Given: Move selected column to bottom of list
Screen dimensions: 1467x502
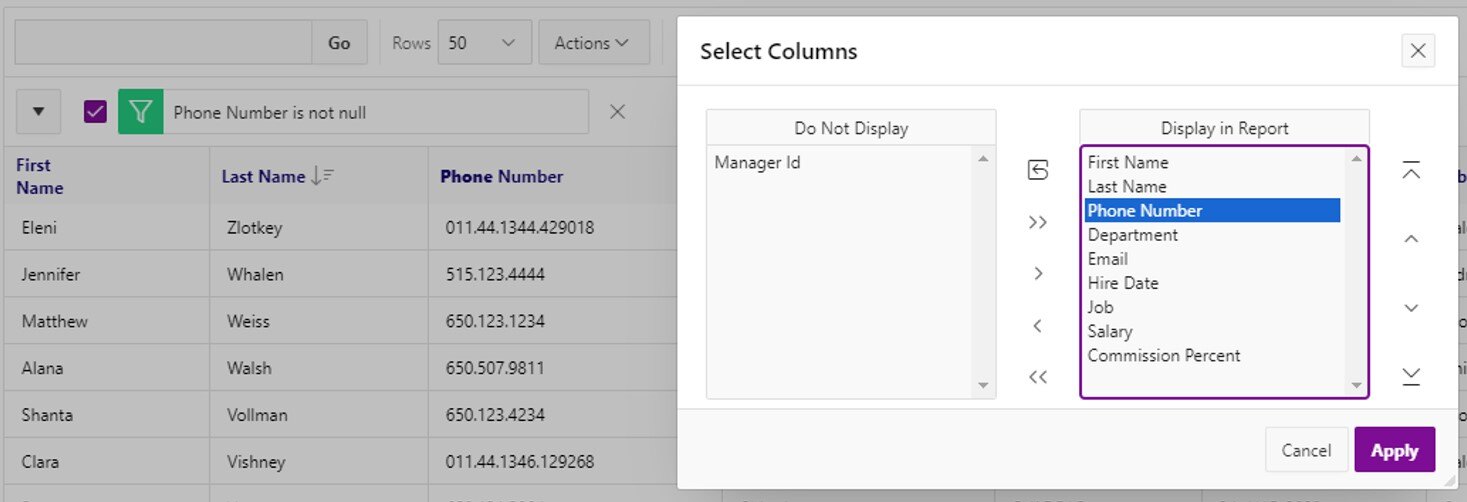Looking at the screenshot, I should point(1411,376).
